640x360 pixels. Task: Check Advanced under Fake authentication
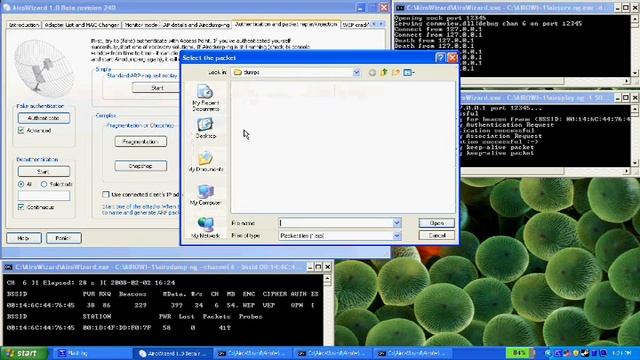pyautogui.click(x=21, y=130)
